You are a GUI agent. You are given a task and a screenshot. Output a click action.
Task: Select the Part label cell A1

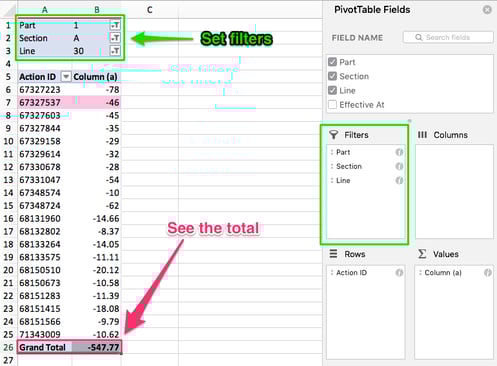45,25
